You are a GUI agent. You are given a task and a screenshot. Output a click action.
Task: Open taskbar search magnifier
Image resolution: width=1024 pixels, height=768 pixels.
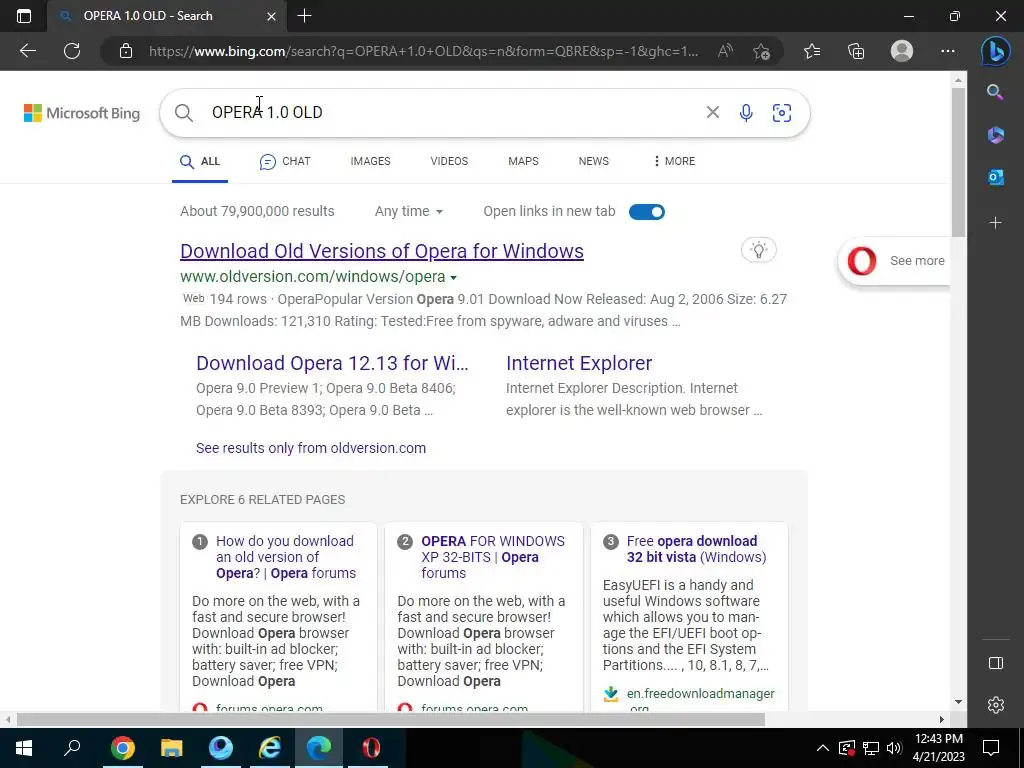[72, 748]
